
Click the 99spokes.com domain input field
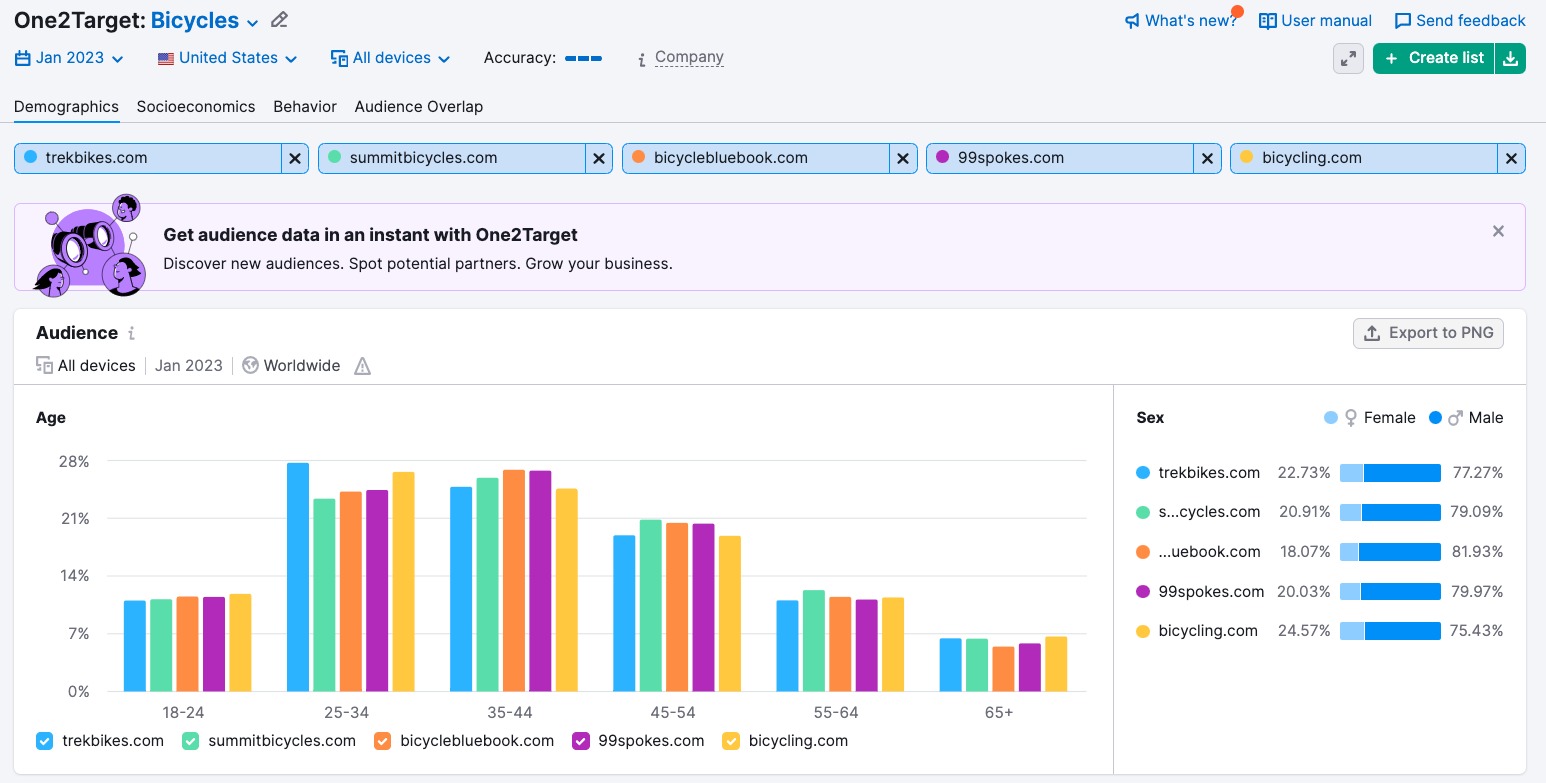pyautogui.click(x=1060, y=158)
